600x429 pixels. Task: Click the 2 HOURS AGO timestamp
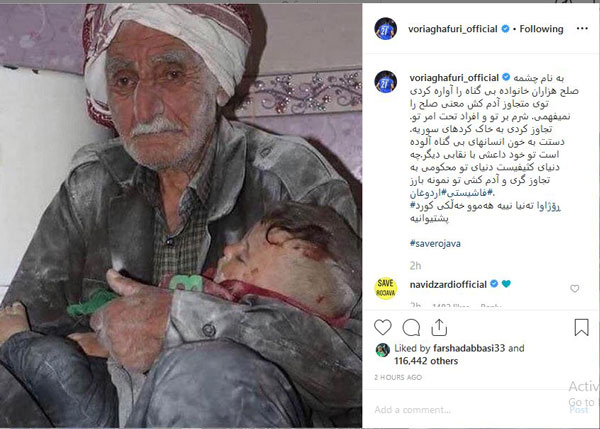pos(398,377)
